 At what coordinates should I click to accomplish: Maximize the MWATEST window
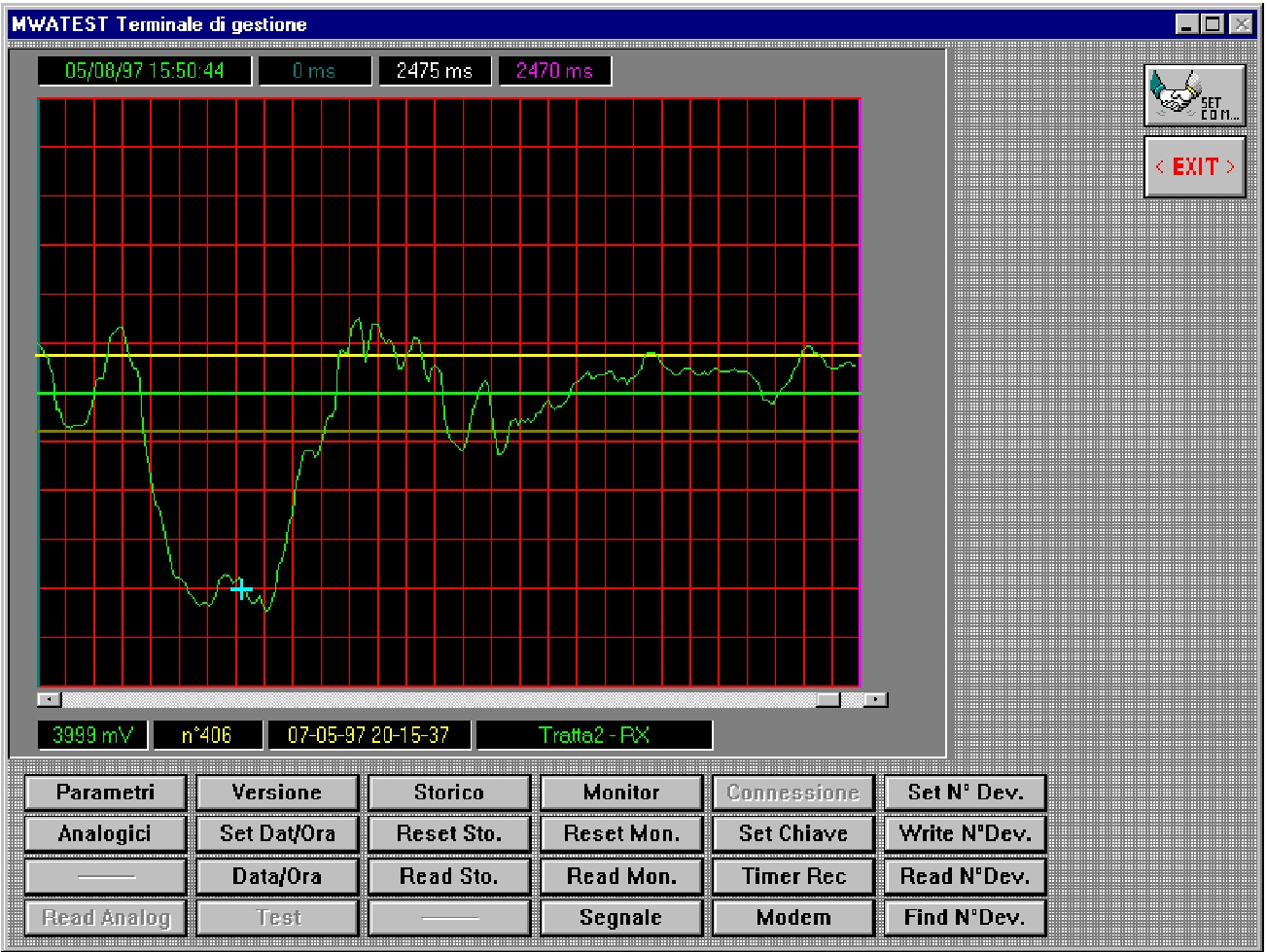coord(1213,24)
